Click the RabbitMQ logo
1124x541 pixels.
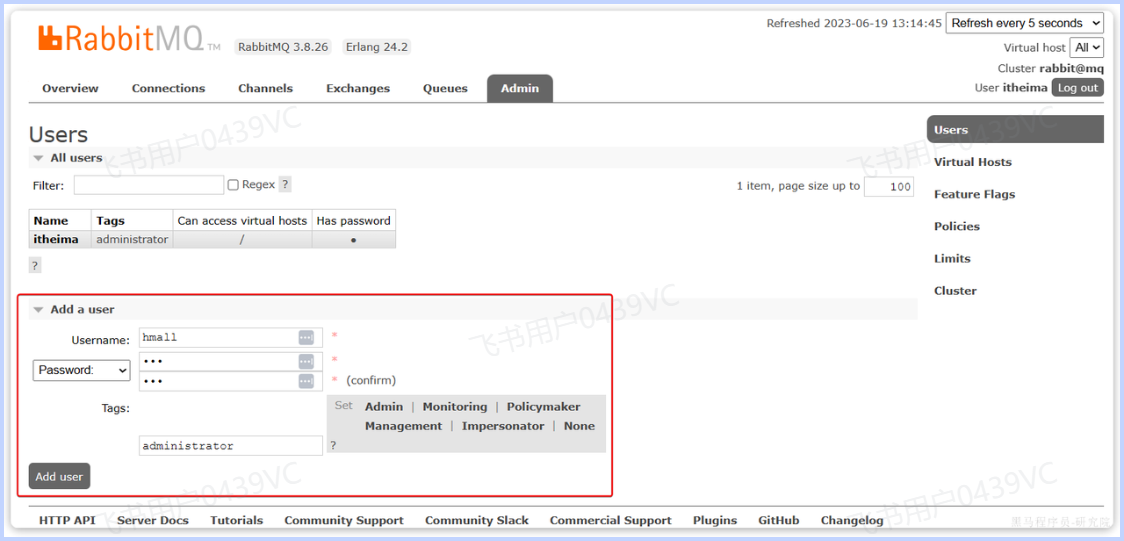coord(129,39)
